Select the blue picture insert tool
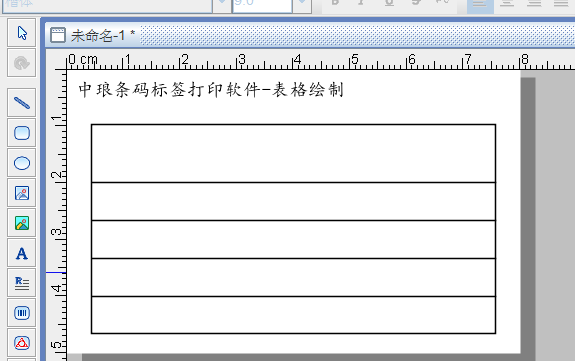Viewport: 575px width, 361px height. click(22, 193)
